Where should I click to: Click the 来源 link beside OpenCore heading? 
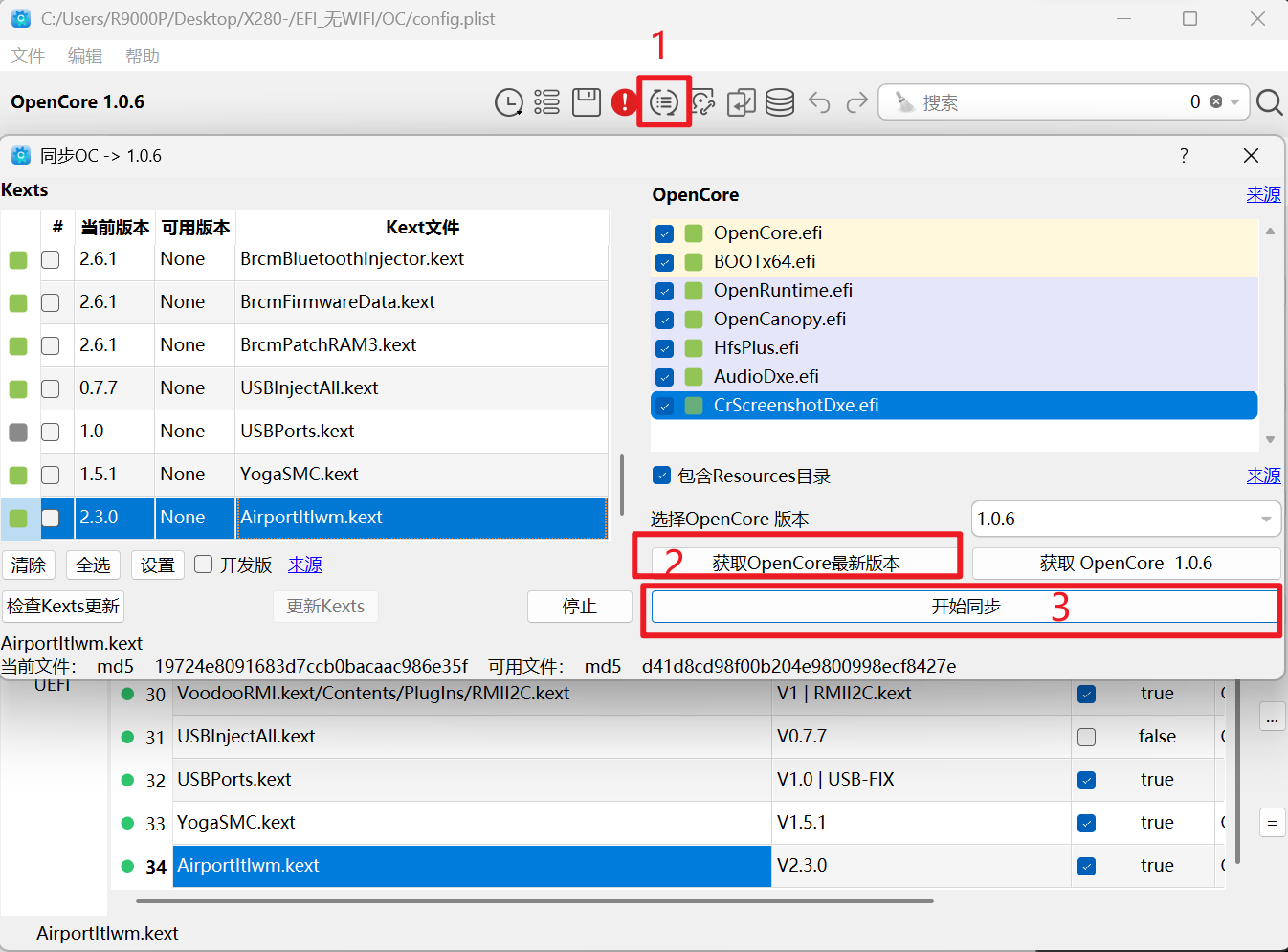(1263, 195)
